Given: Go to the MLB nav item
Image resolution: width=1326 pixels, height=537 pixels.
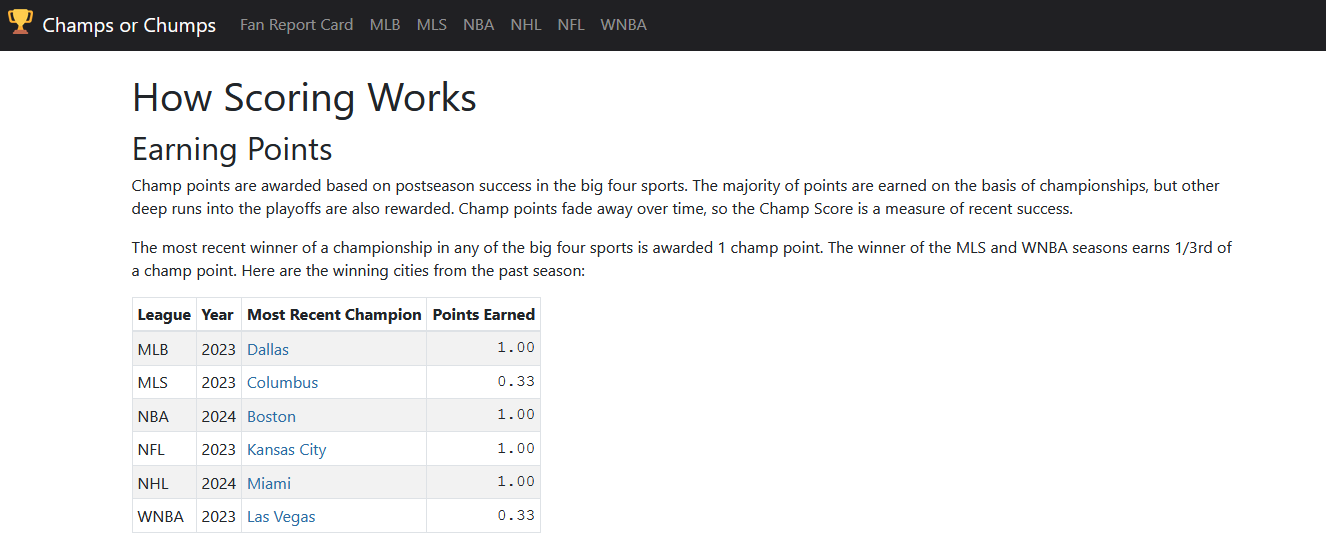Looking at the screenshot, I should [385, 25].
